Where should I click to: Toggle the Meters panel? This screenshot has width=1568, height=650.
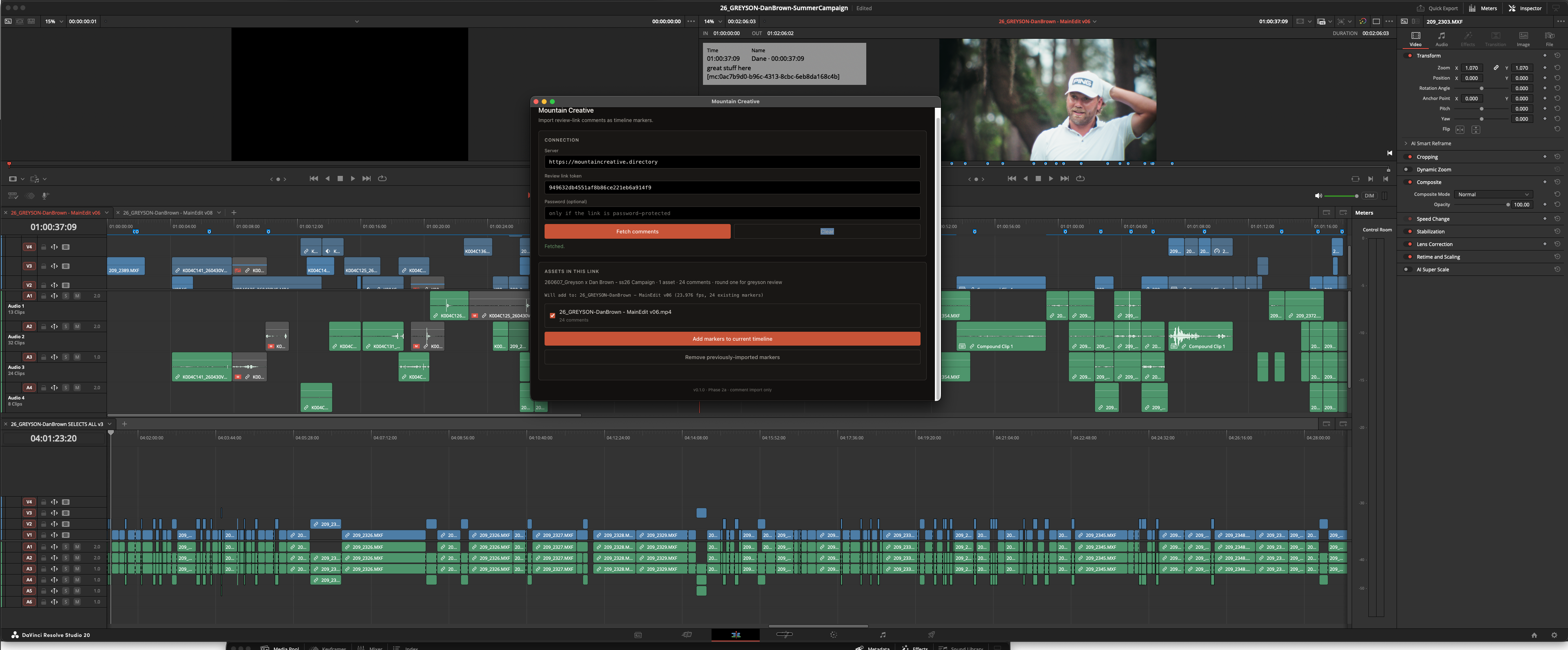[x=1483, y=8]
